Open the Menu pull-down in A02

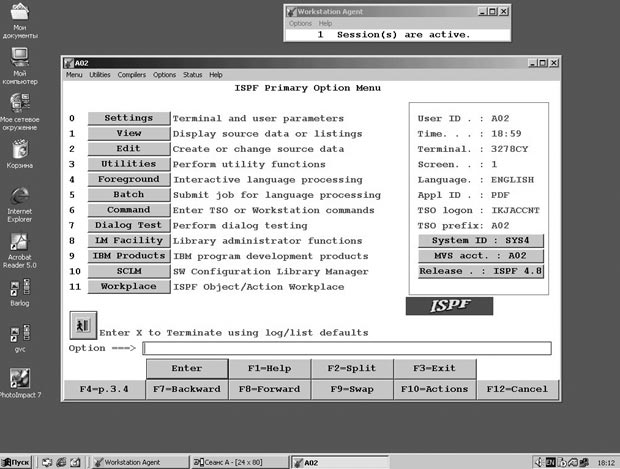pyautogui.click(x=74, y=75)
